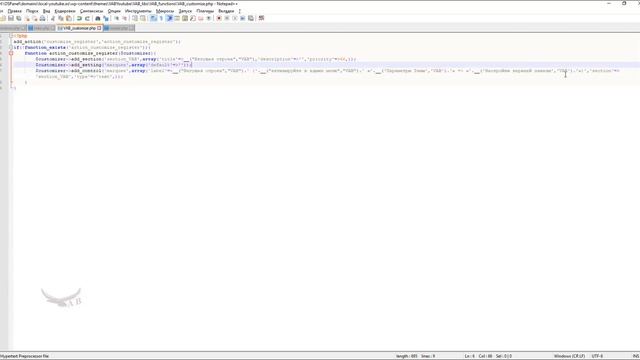Collapse the if function_exists fold marker
Screen dimensions: 640x360
[11, 47]
